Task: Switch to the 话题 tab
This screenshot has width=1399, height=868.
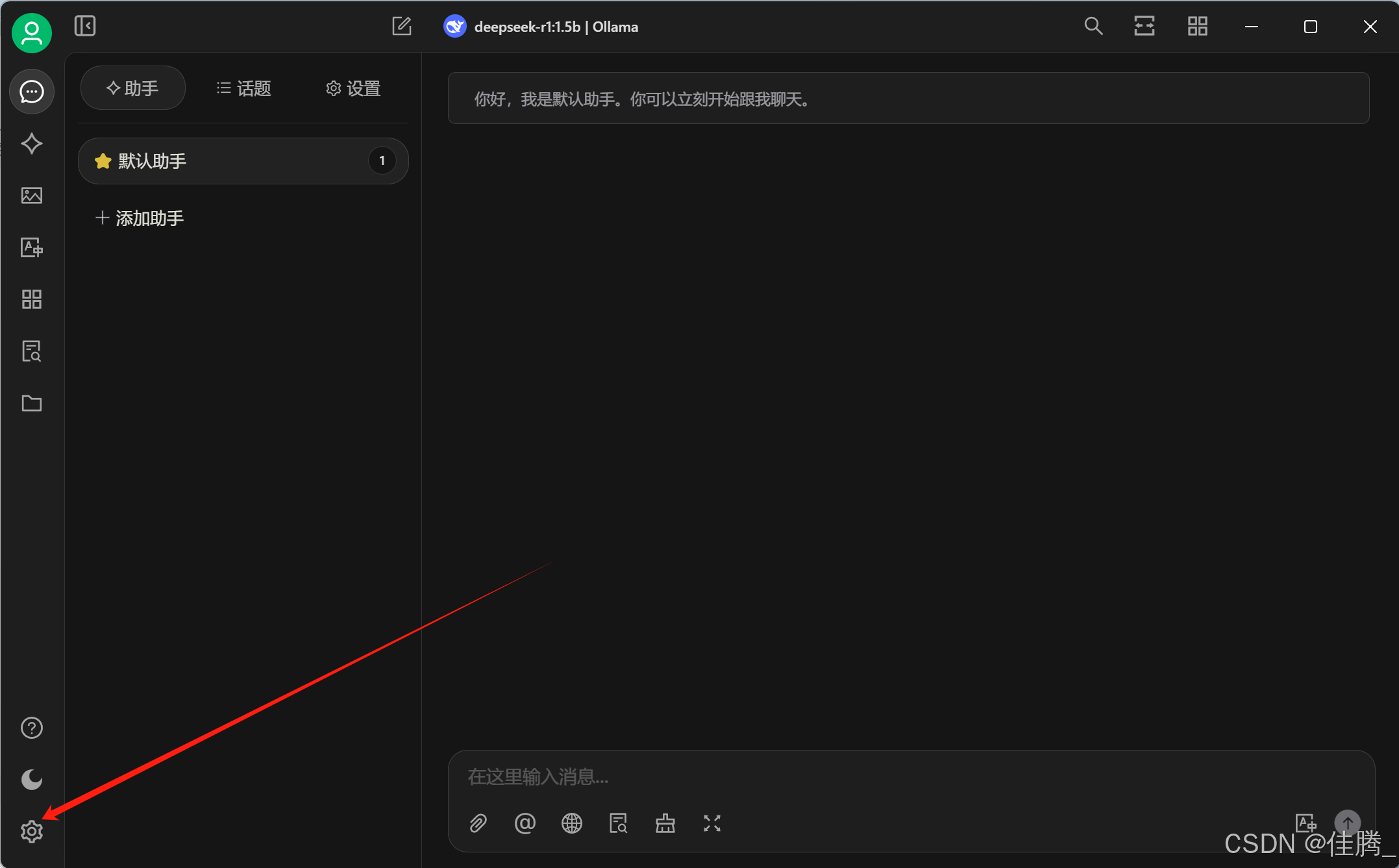Action: click(x=244, y=88)
